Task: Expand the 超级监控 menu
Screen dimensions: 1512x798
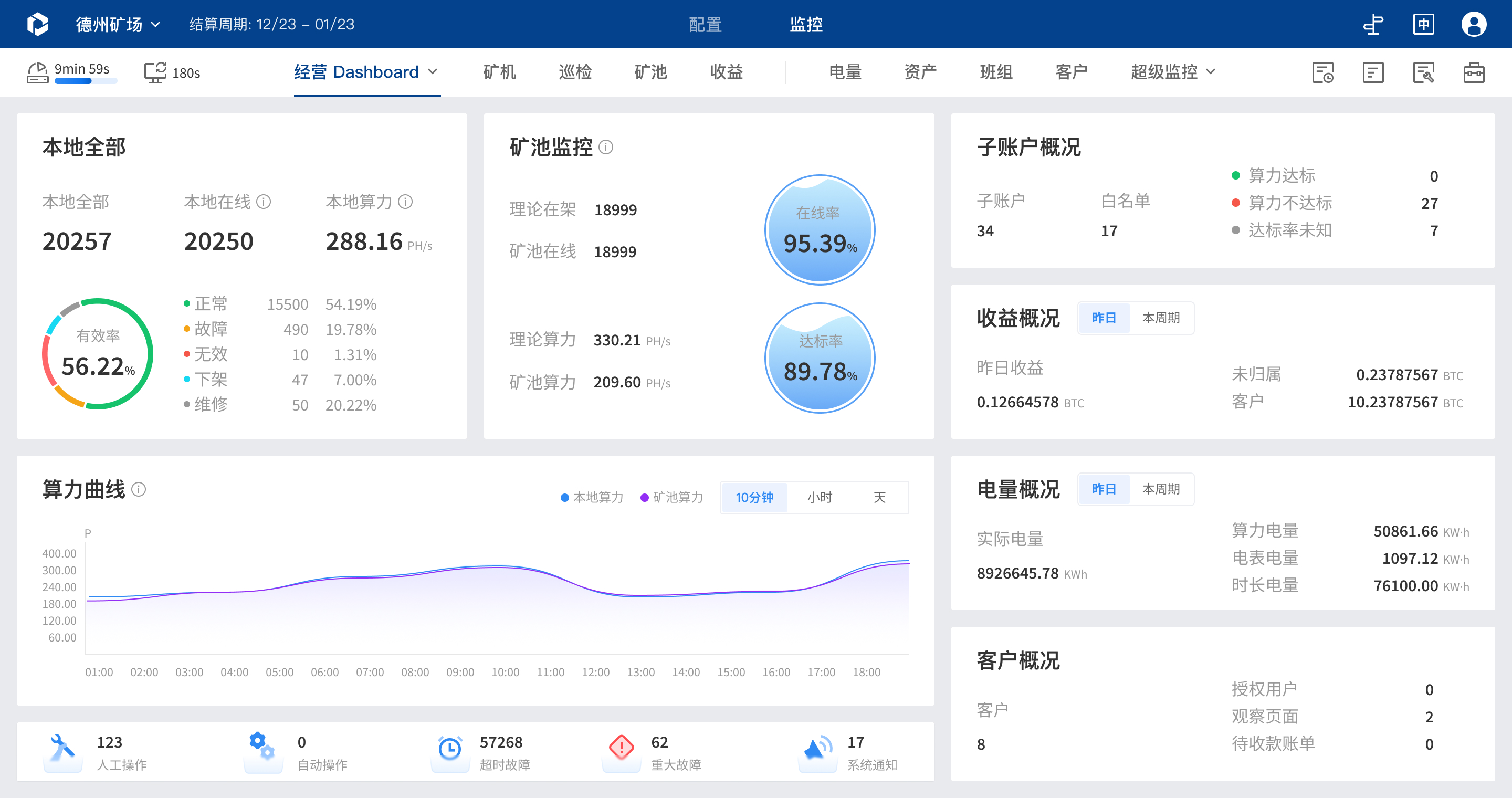Action: 1172,71
